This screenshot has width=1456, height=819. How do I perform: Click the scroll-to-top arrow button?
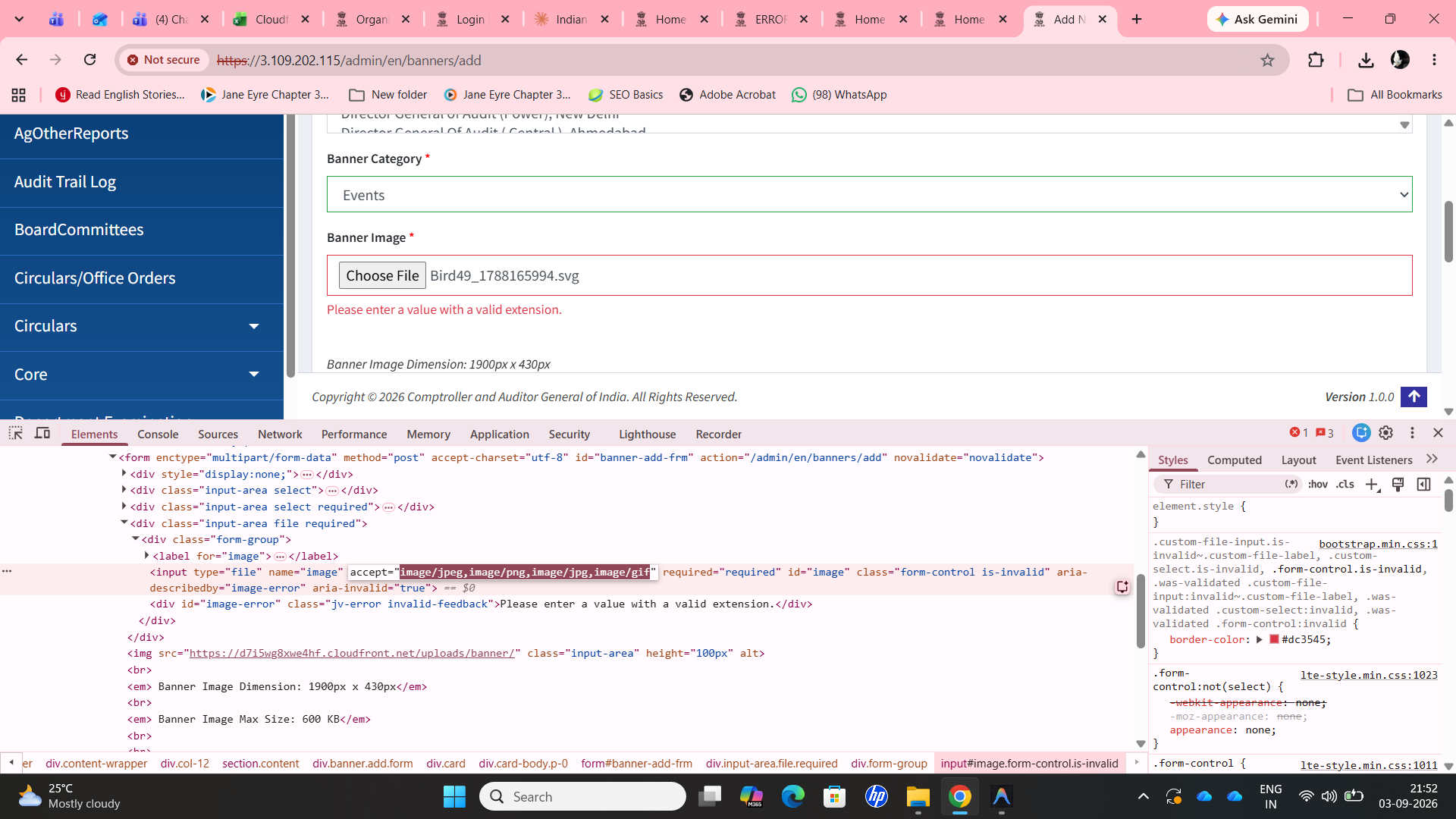tap(1414, 397)
